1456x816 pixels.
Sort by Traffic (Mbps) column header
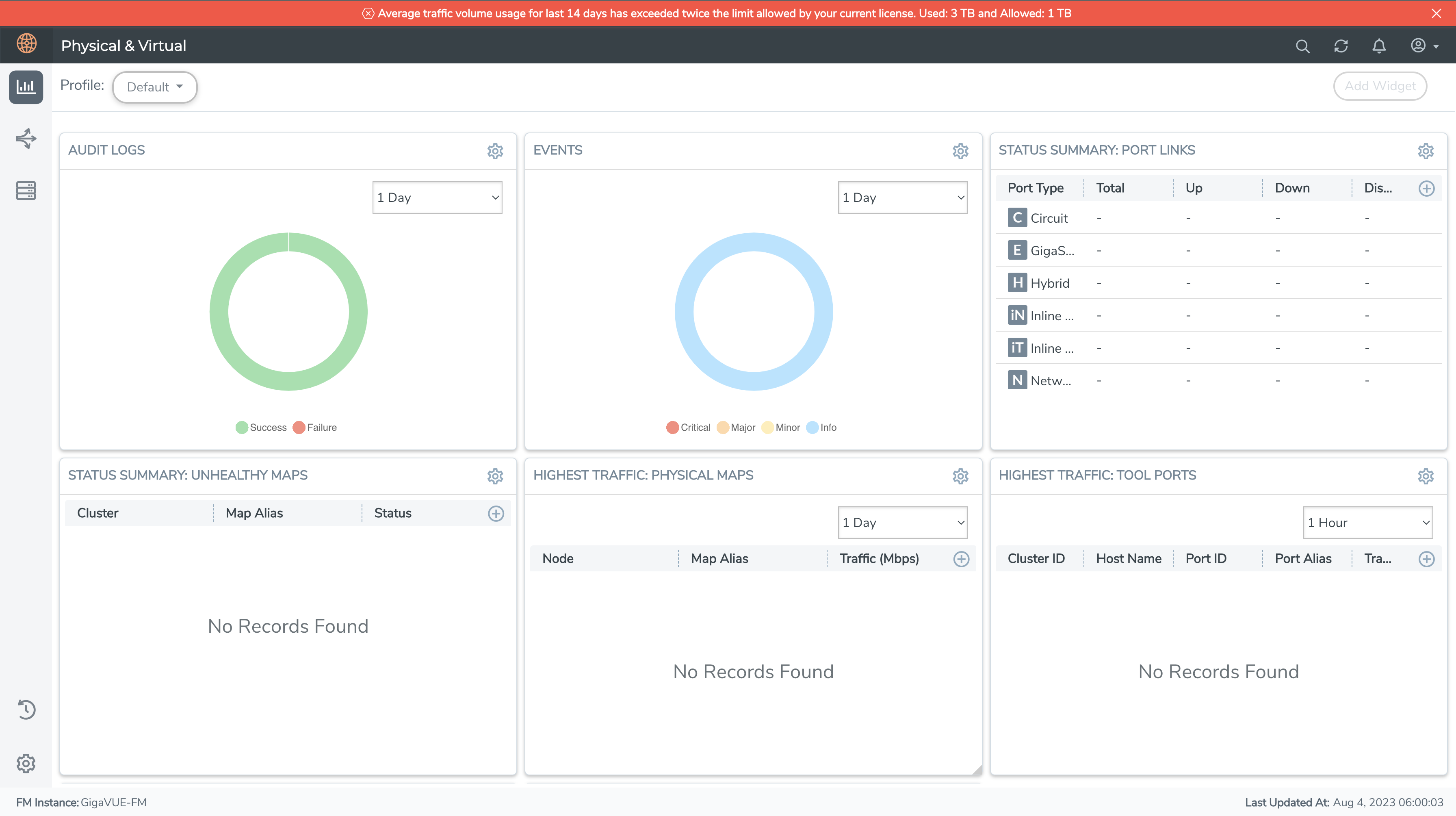[879, 559]
